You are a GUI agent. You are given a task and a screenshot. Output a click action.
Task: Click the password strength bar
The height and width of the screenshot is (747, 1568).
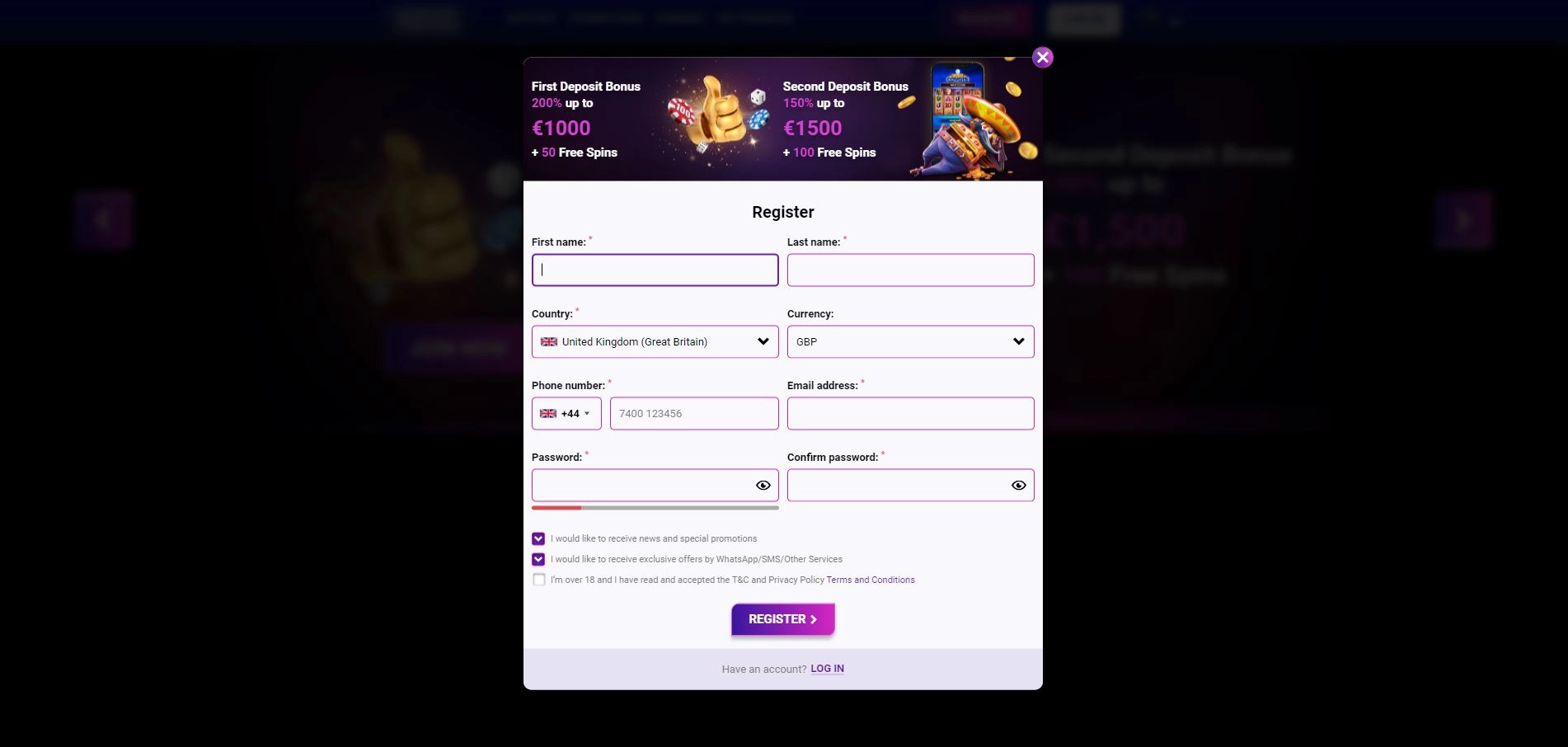[655, 508]
